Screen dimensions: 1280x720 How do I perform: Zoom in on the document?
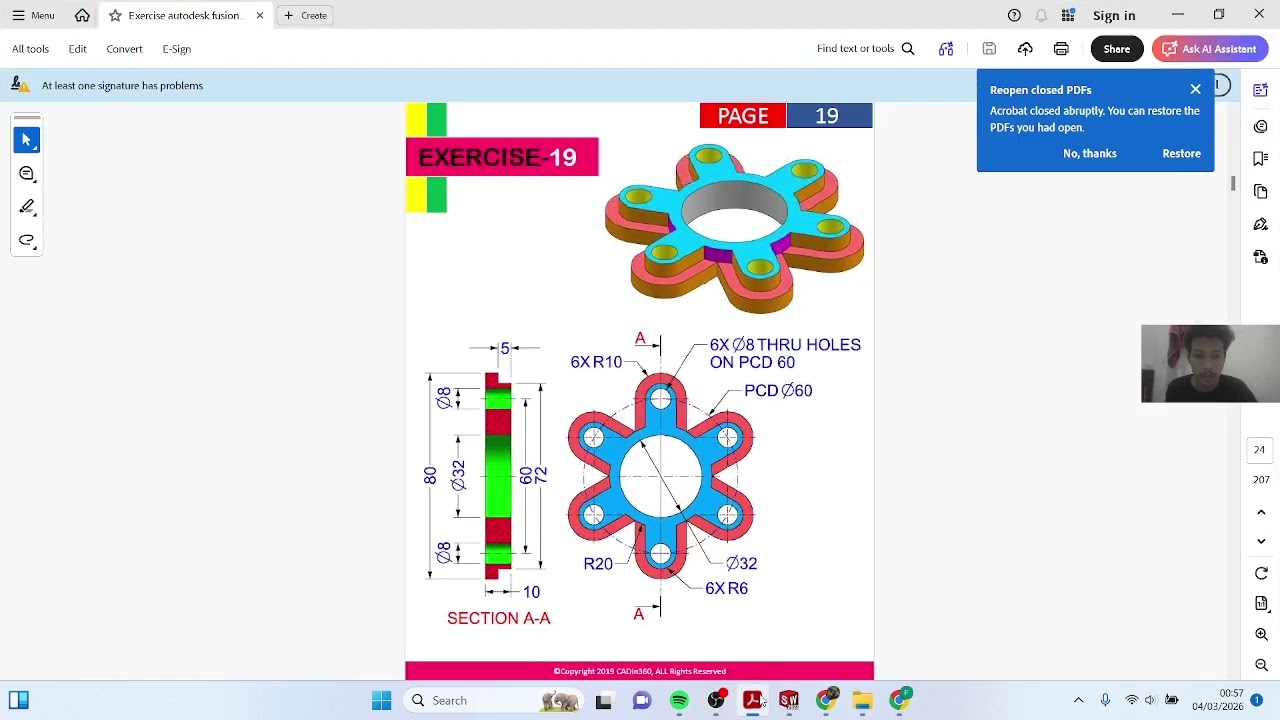click(x=1261, y=635)
